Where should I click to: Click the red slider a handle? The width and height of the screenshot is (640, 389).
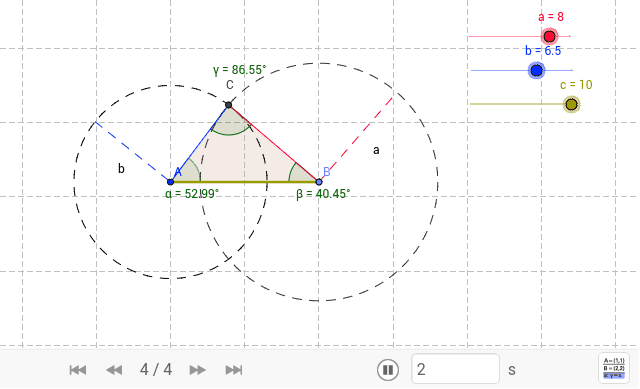[549, 36]
